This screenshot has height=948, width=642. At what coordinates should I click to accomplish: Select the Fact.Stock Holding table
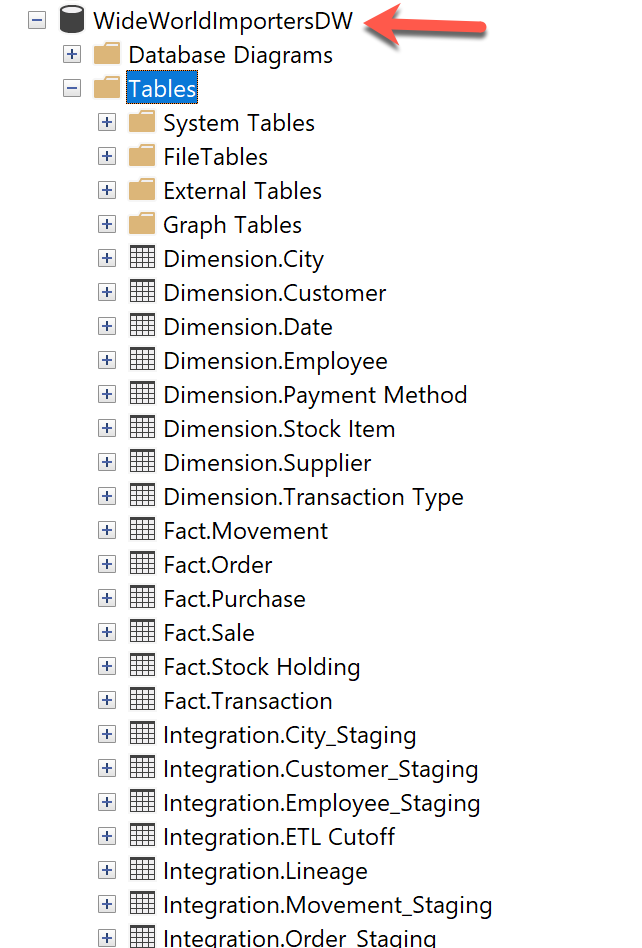(x=261, y=667)
